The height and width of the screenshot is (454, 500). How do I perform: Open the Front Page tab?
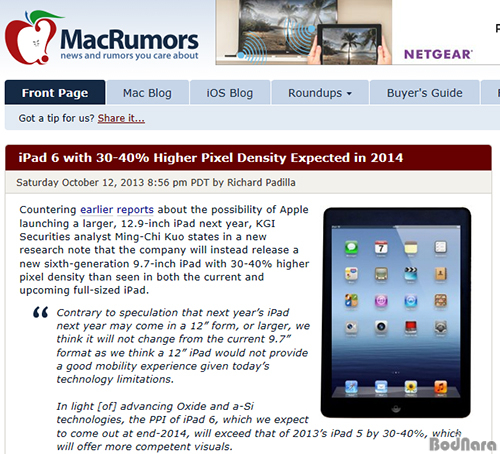(55, 93)
